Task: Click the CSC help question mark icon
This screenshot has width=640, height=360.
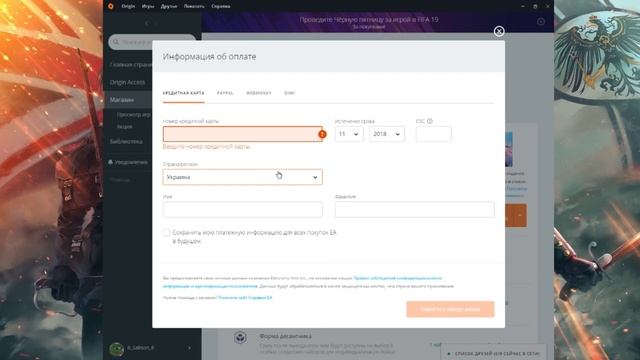Action: [x=430, y=121]
